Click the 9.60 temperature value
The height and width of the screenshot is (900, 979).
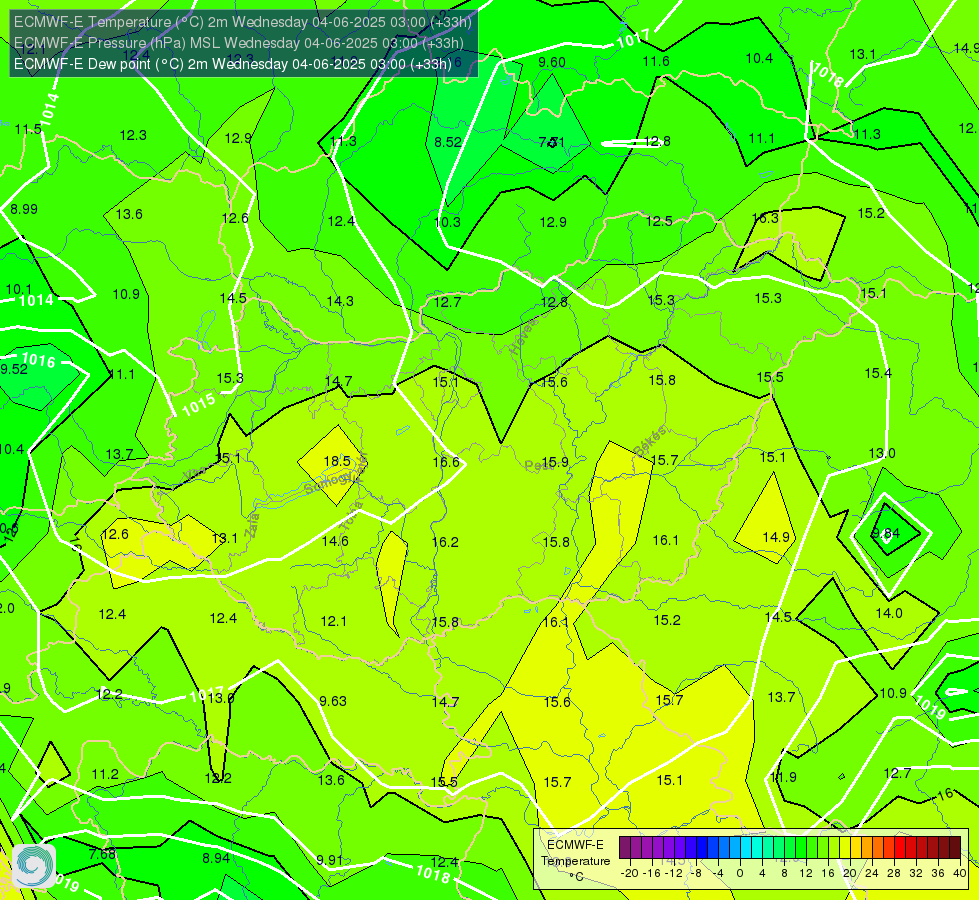552,62
